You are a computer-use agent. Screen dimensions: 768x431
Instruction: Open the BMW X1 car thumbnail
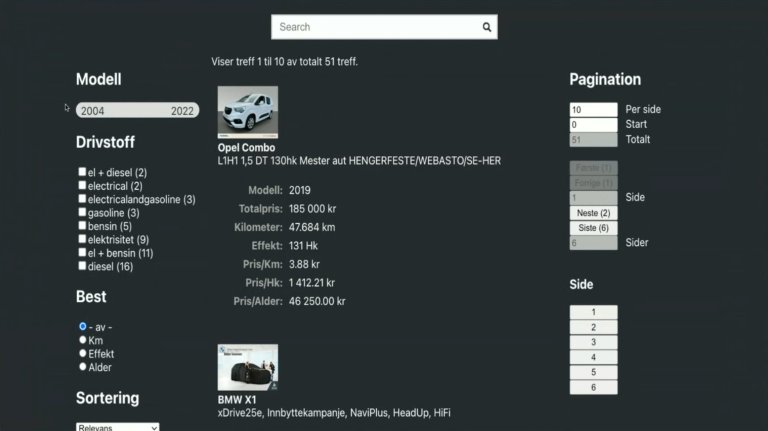point(248,367)
